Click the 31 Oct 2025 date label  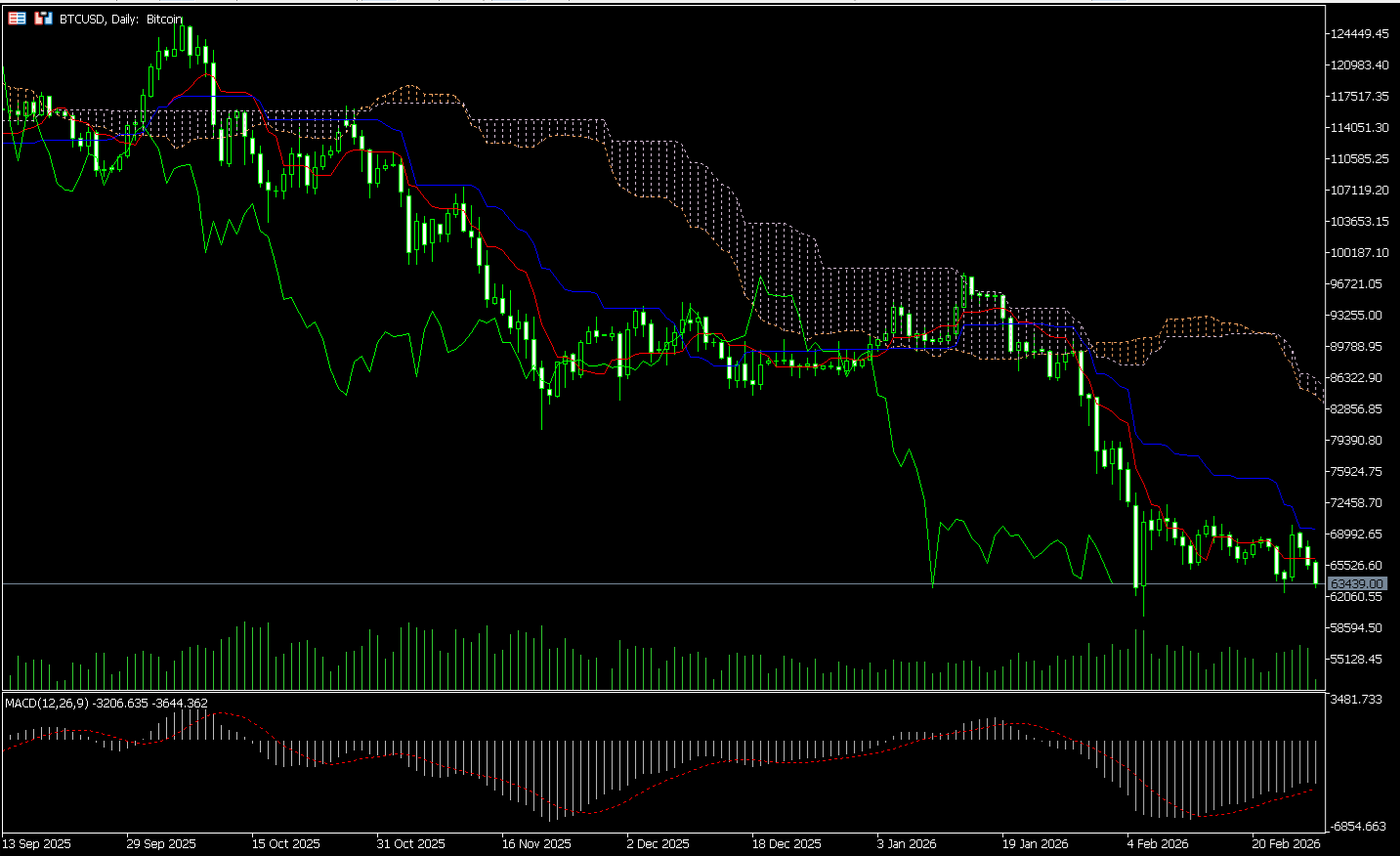[x=411, y=843]
